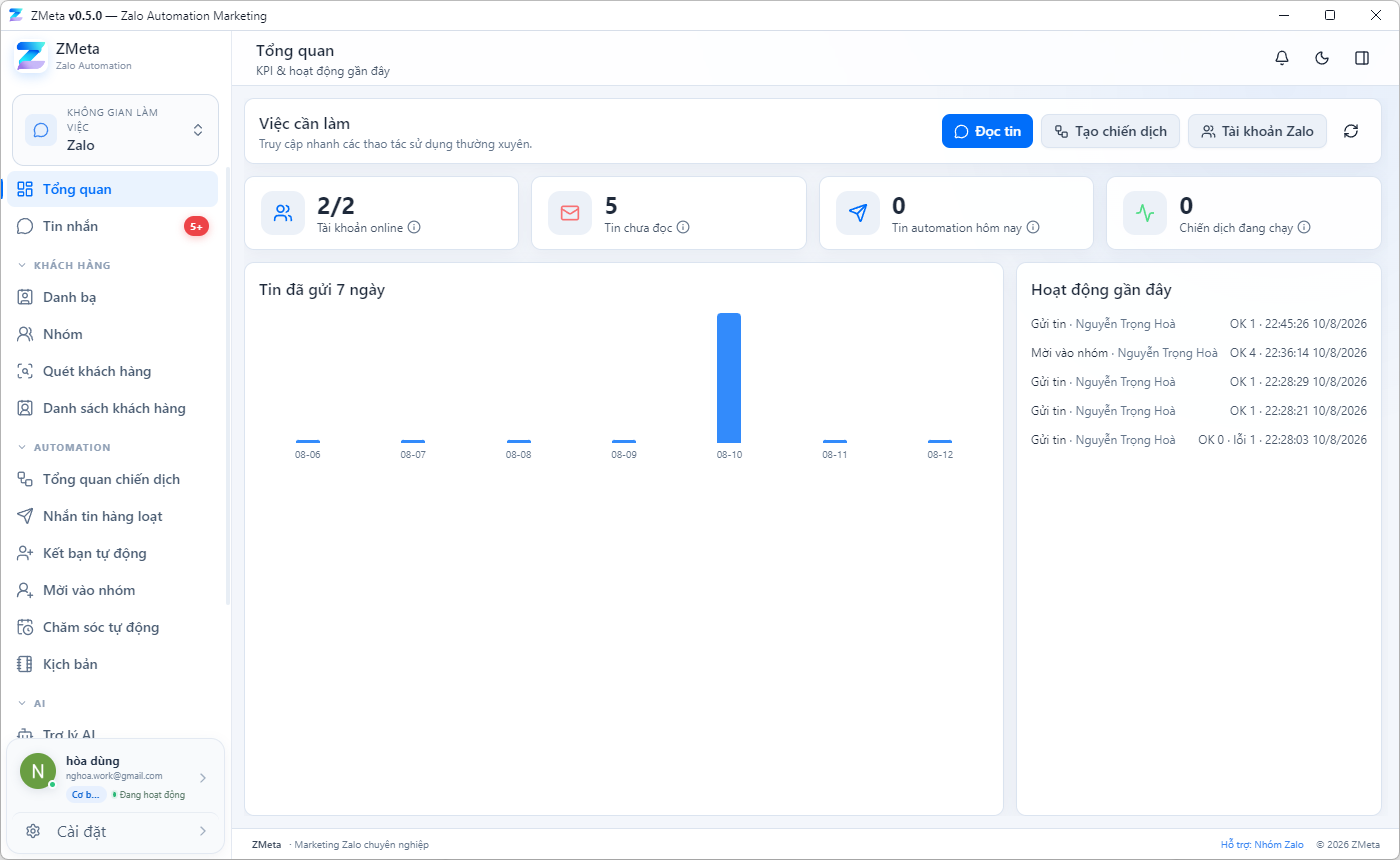Click info icon beside Chiến dịch đang chạy
This screenshot has width=1400, height=860.
tap(1304, 228)
